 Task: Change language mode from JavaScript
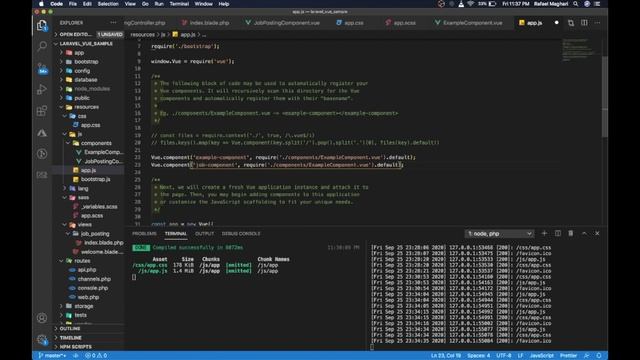click(541, 356)
